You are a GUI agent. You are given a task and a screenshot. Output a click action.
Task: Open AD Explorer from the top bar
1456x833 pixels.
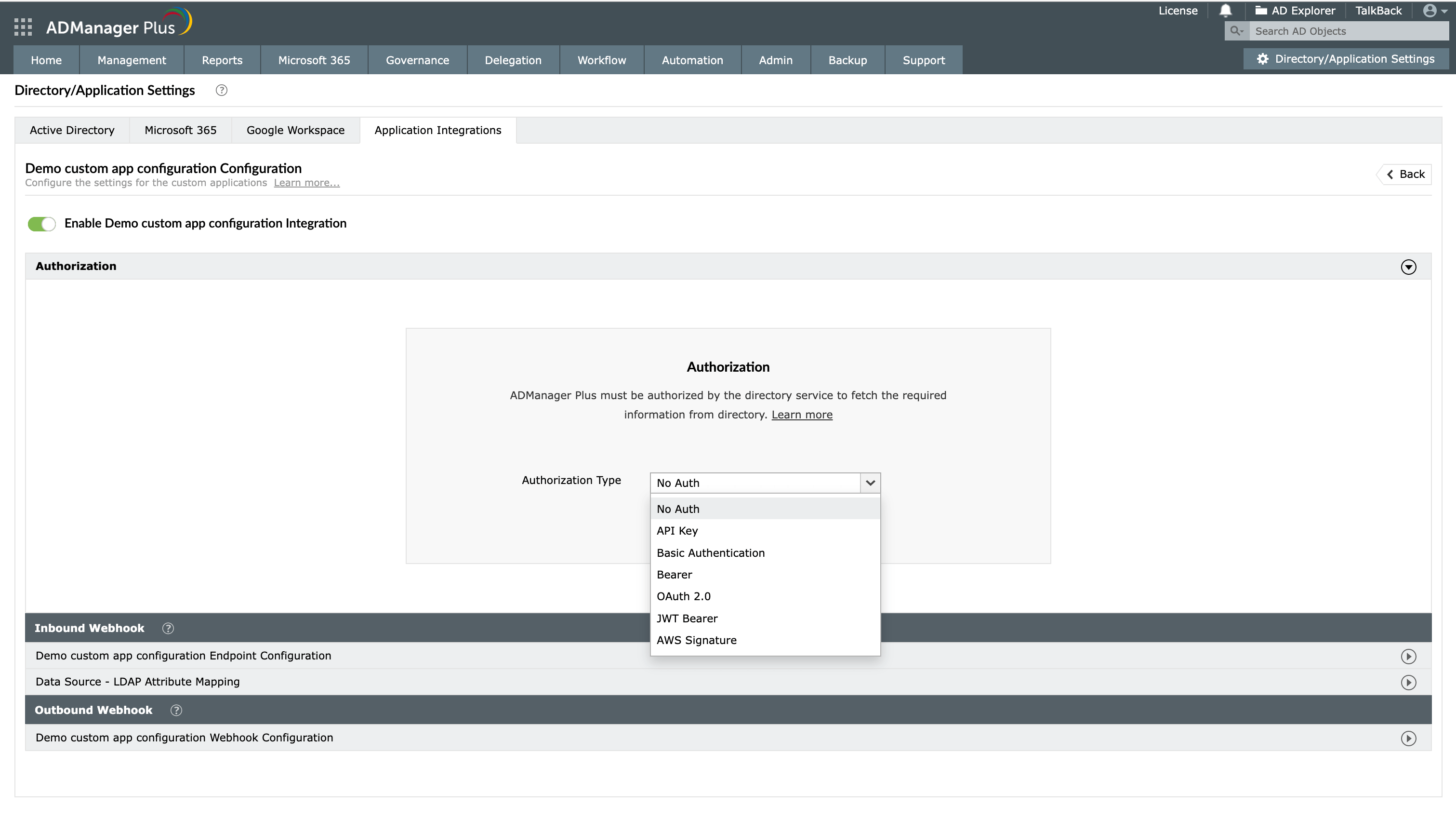1296,10
